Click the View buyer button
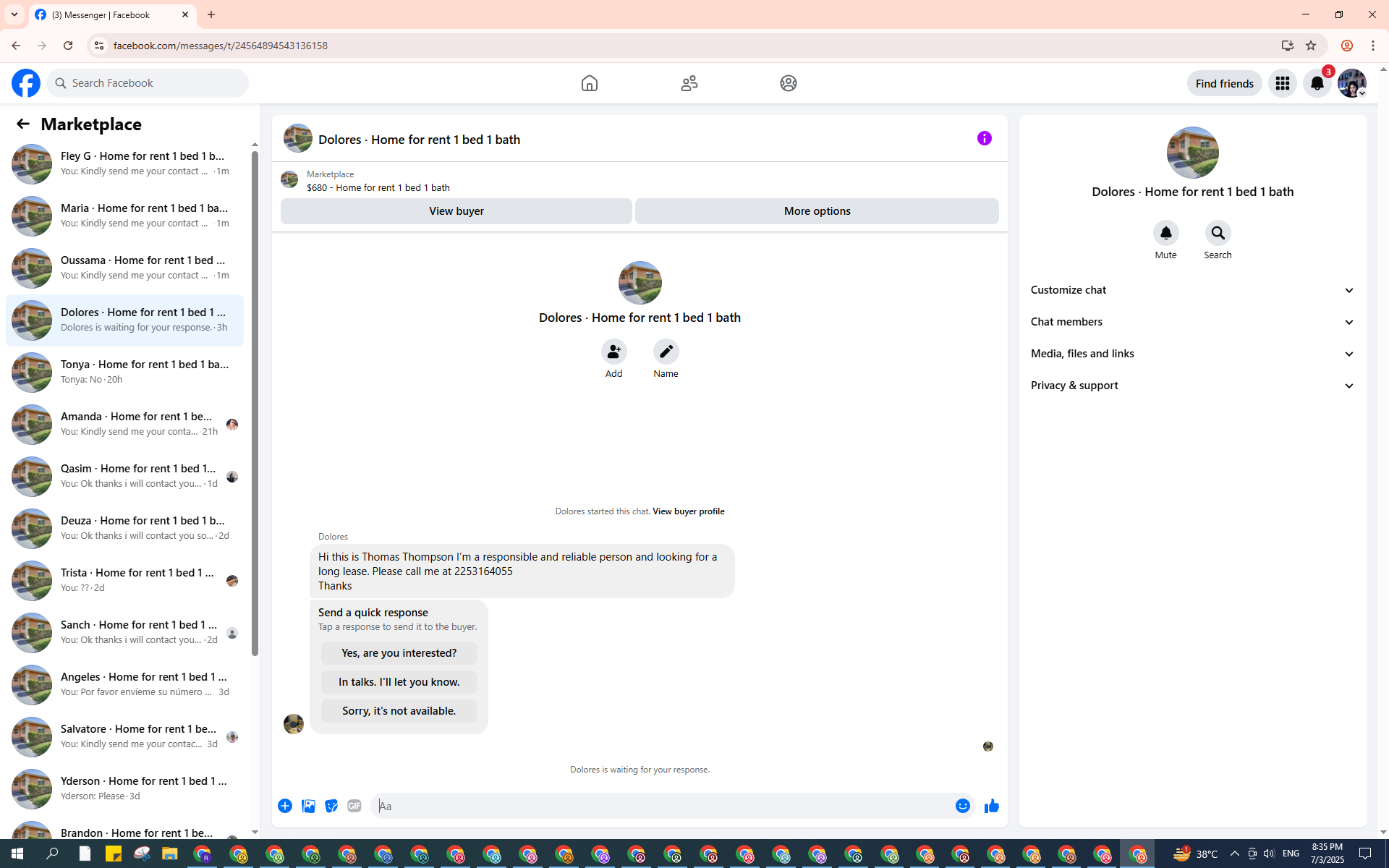 [456, 211]
